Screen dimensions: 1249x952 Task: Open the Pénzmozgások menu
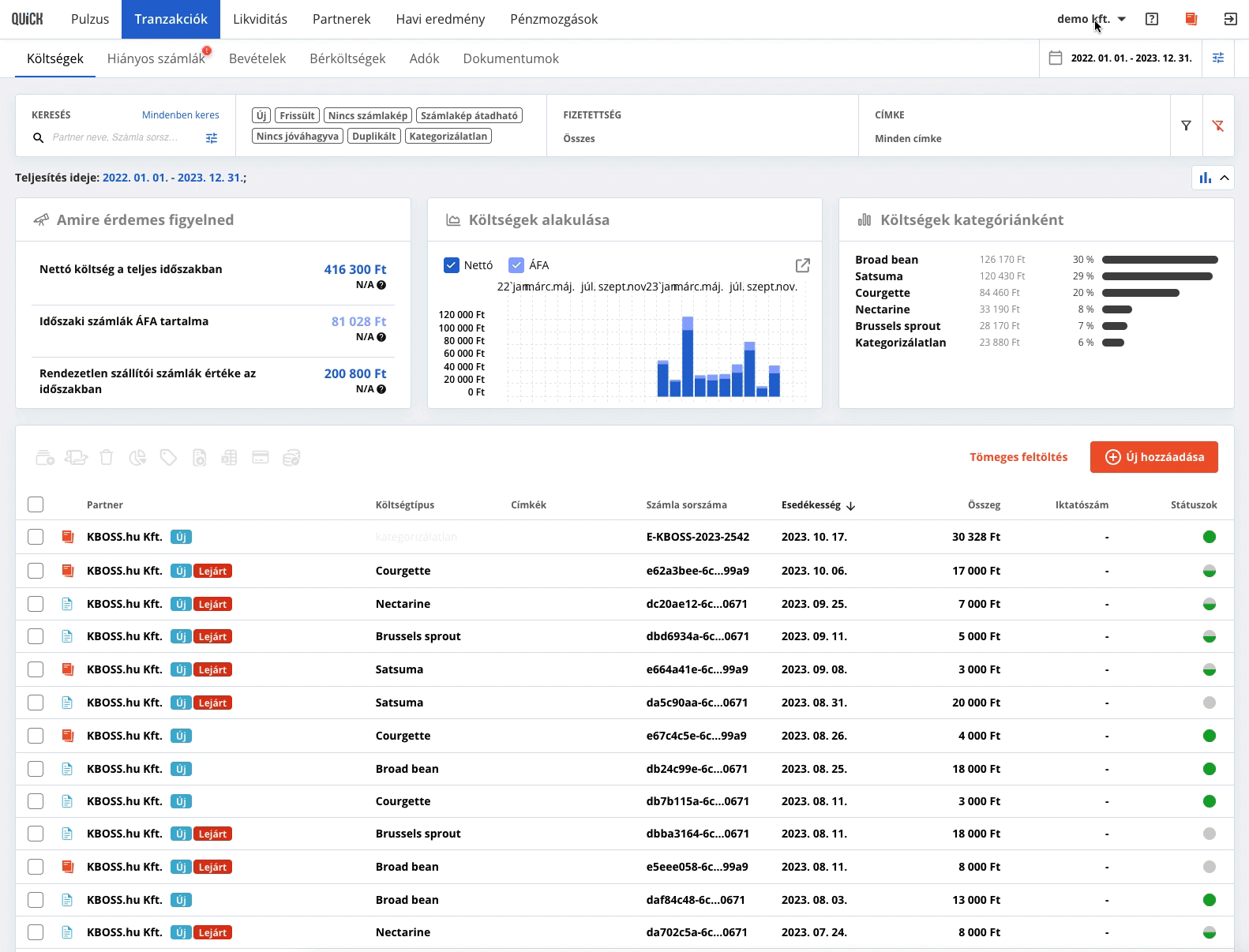pyautogui.click(x=553, y=19)
